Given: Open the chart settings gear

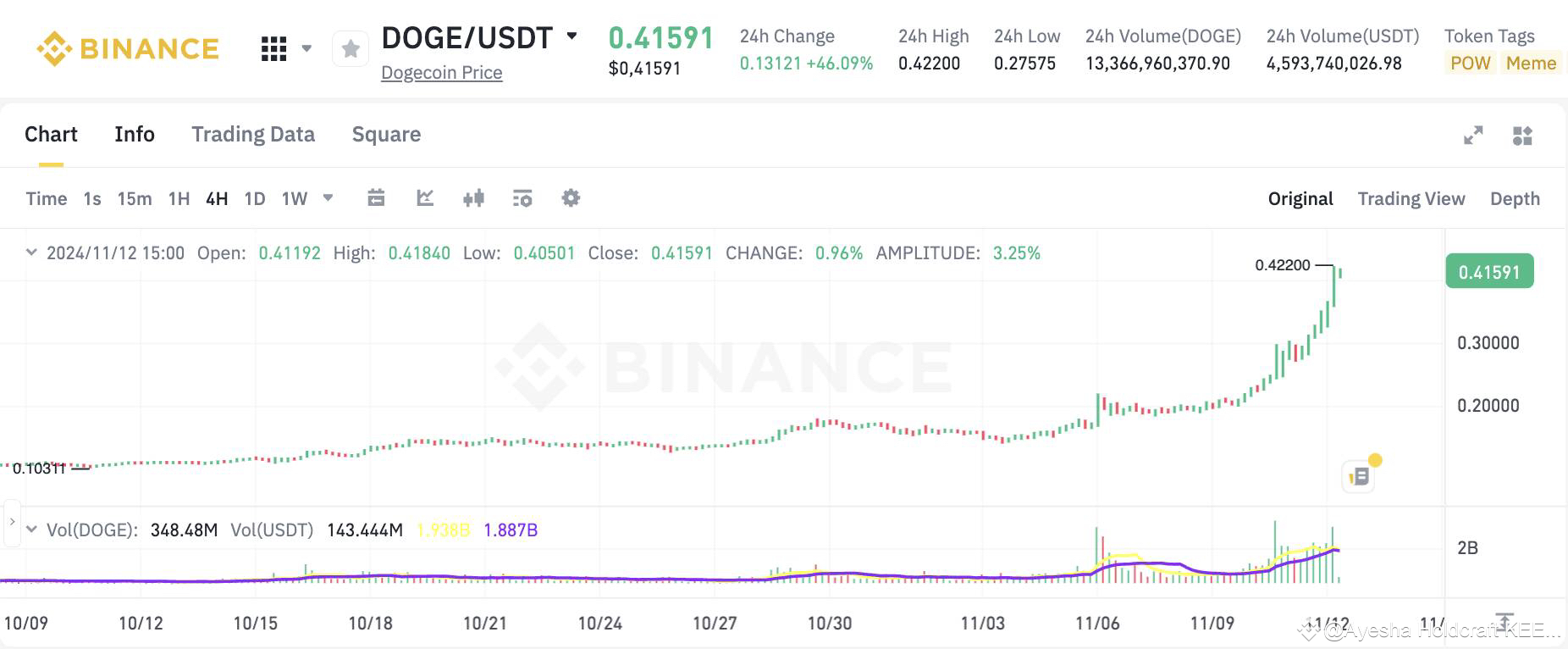Looking at the screenshot, I should 571,197.
